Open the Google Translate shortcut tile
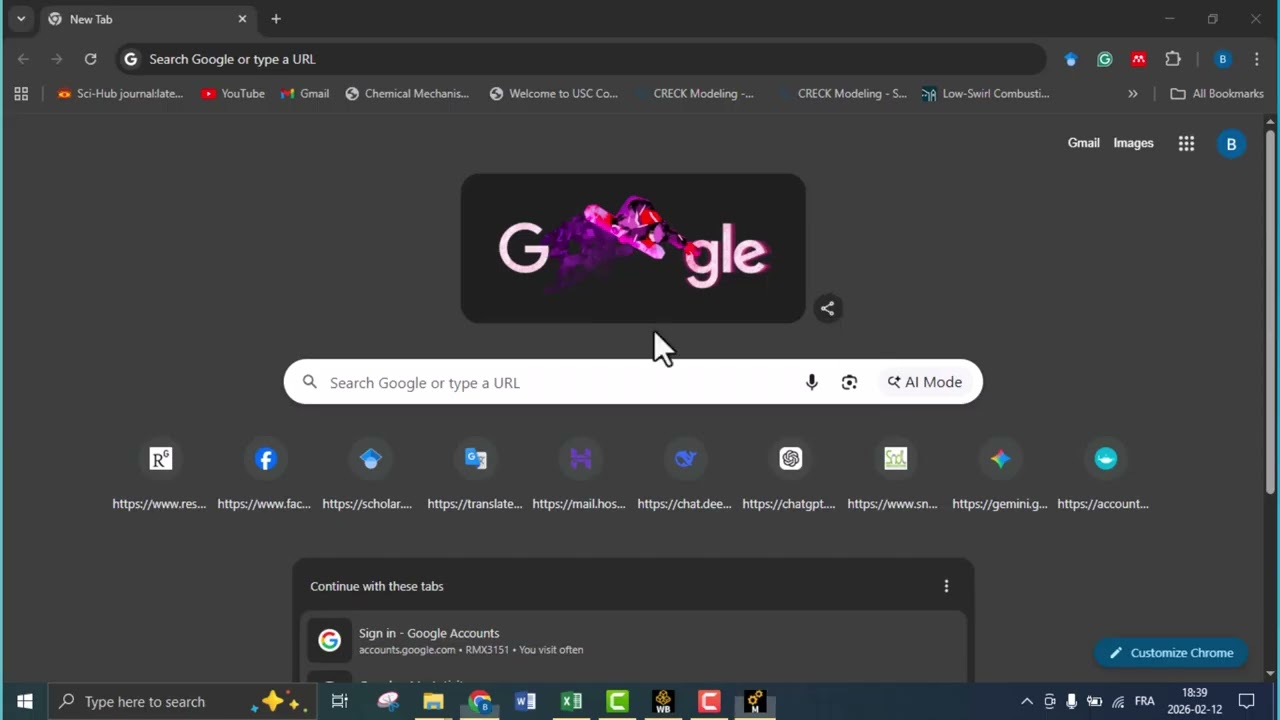The height and width of the screenshot is (720, 1280). coord(475,475)
